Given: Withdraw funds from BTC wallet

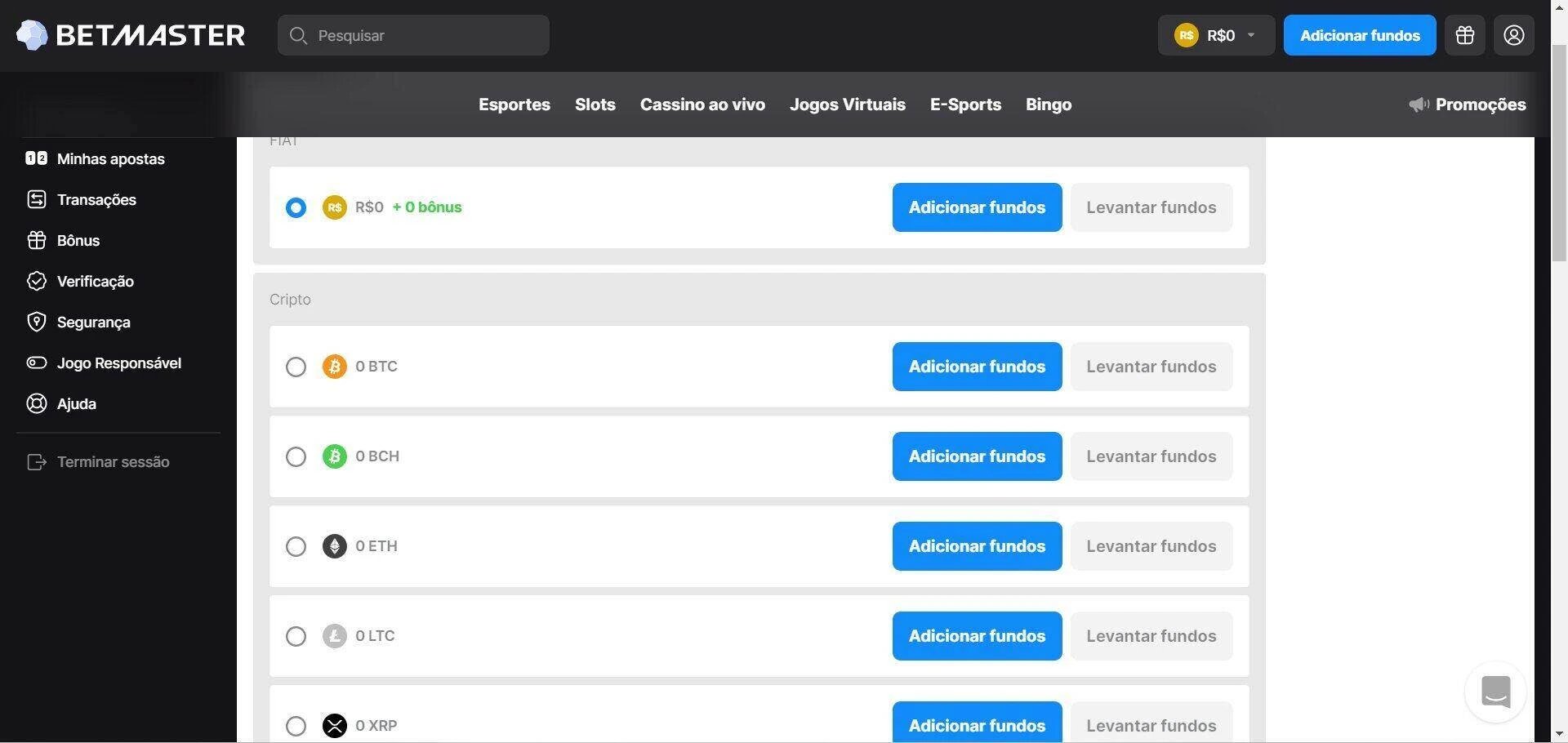Looking at the screenshot, I should point(1151,367).
